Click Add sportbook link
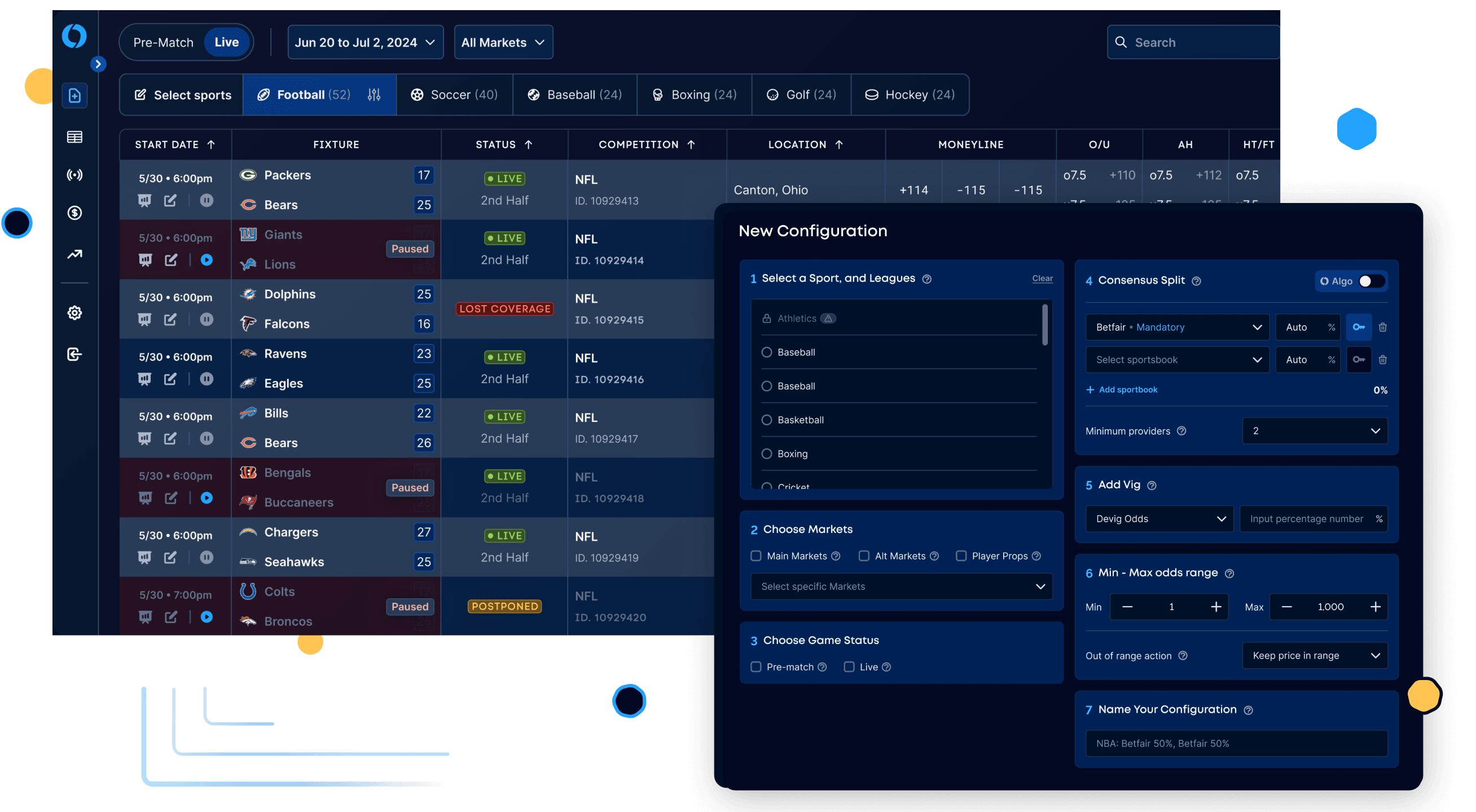This screenshot has width=1476, height=812. 1121,390
